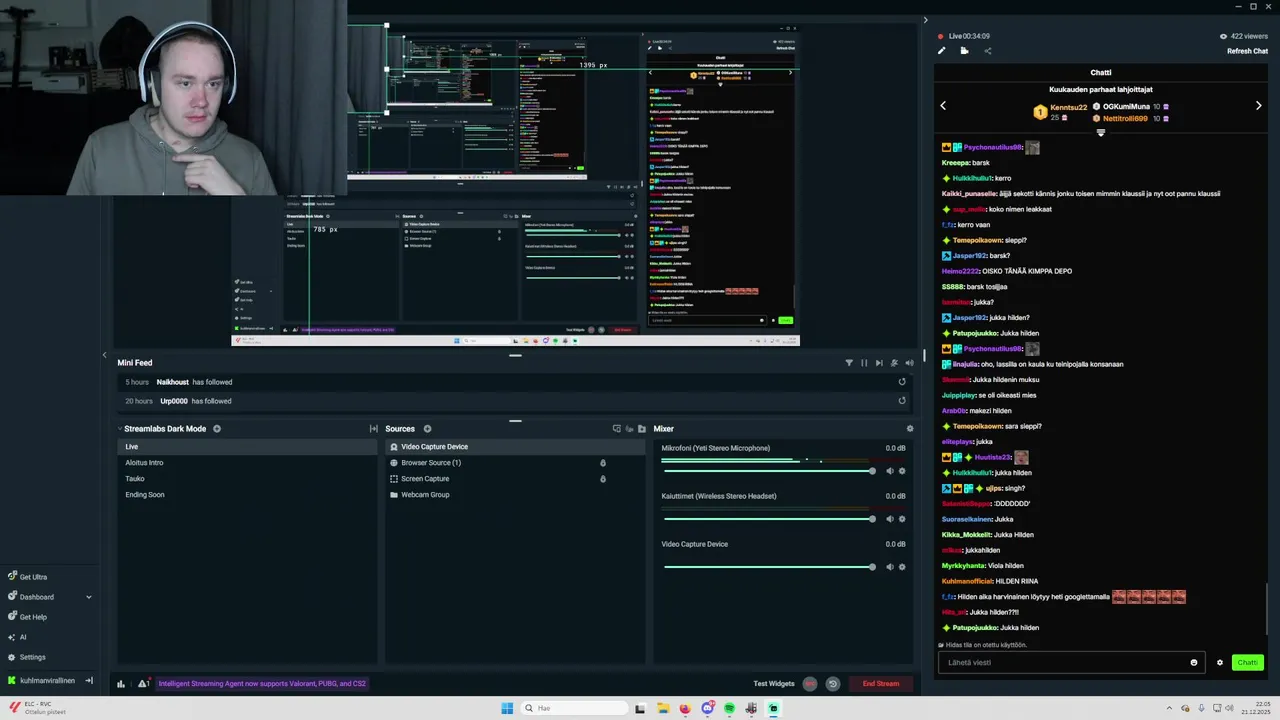1280x720 pixels.
Task: Edit stream info with pencil icon
Action: tap(941, 51)
